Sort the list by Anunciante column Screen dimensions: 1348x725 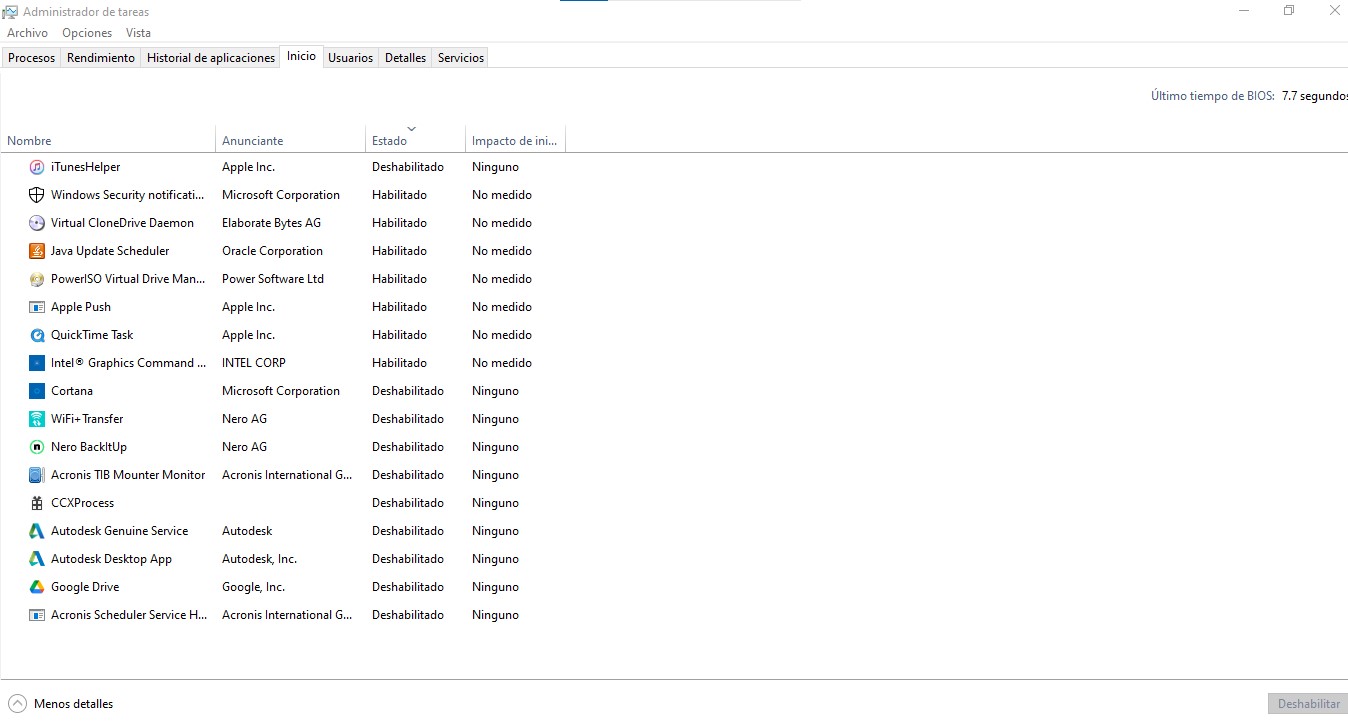point(290,140)
